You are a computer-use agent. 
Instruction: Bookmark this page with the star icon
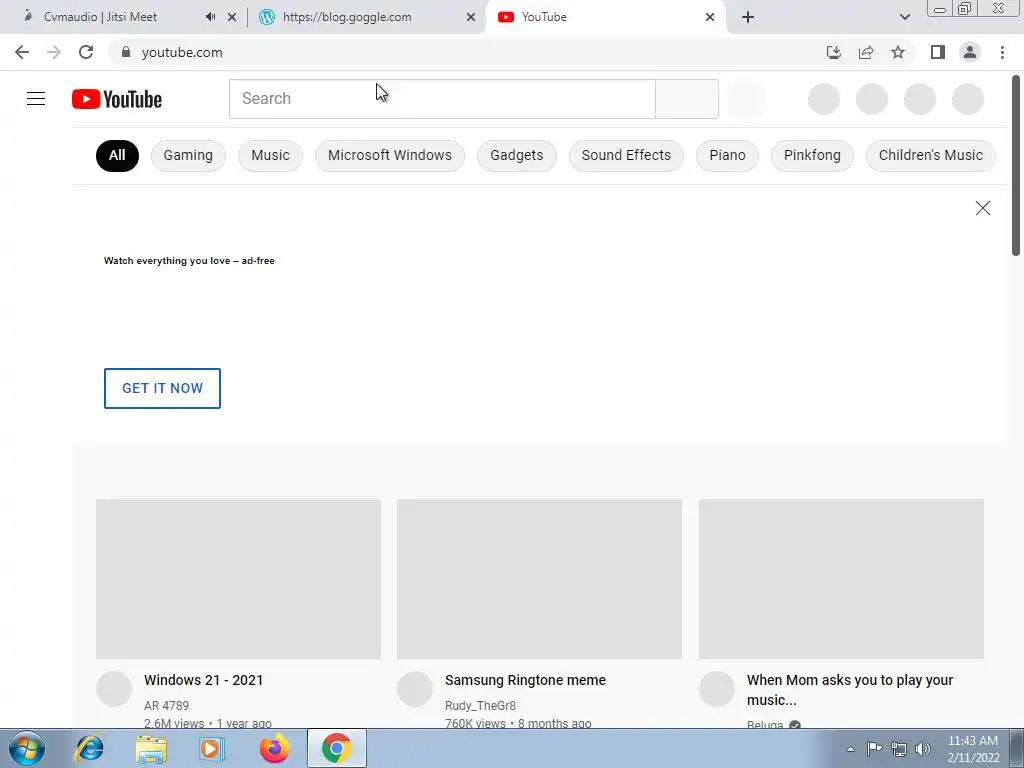click(898, 52)
